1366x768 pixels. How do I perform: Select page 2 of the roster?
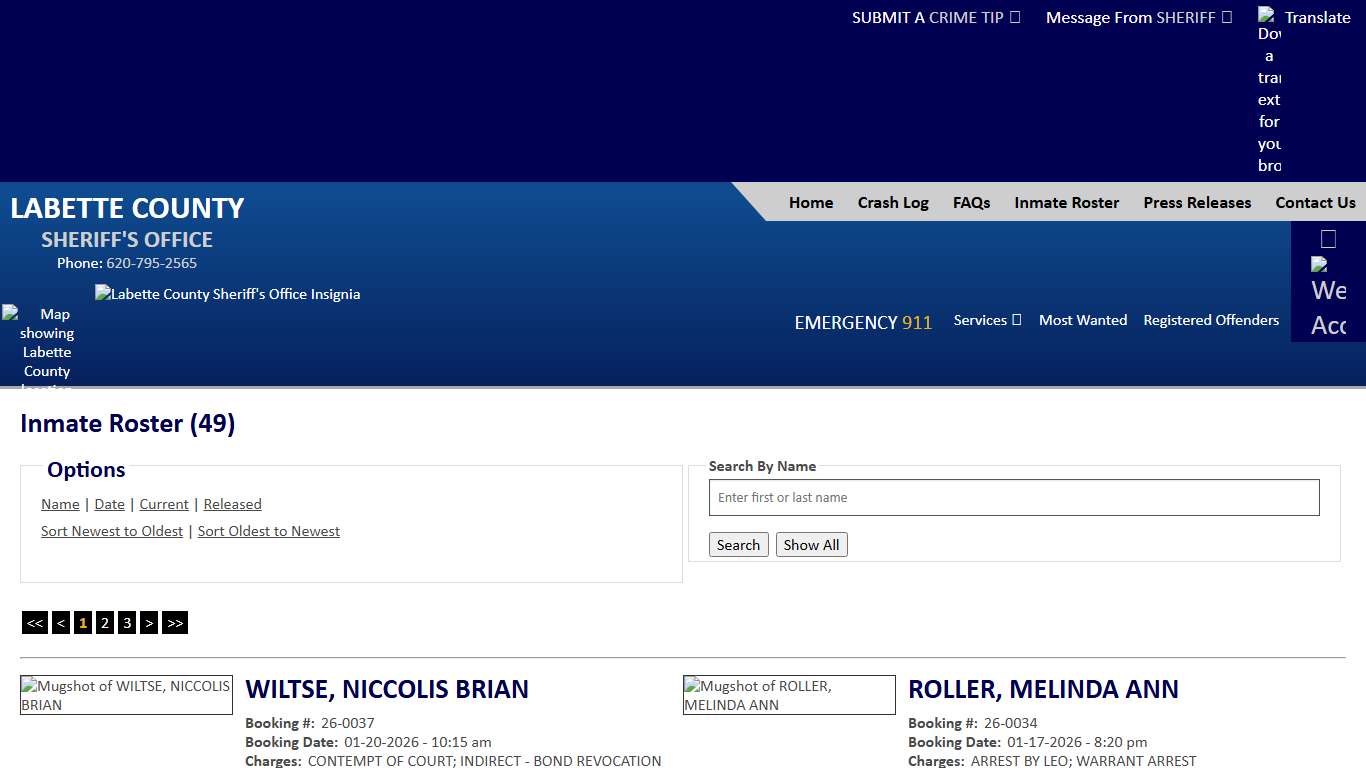[105, 623]
